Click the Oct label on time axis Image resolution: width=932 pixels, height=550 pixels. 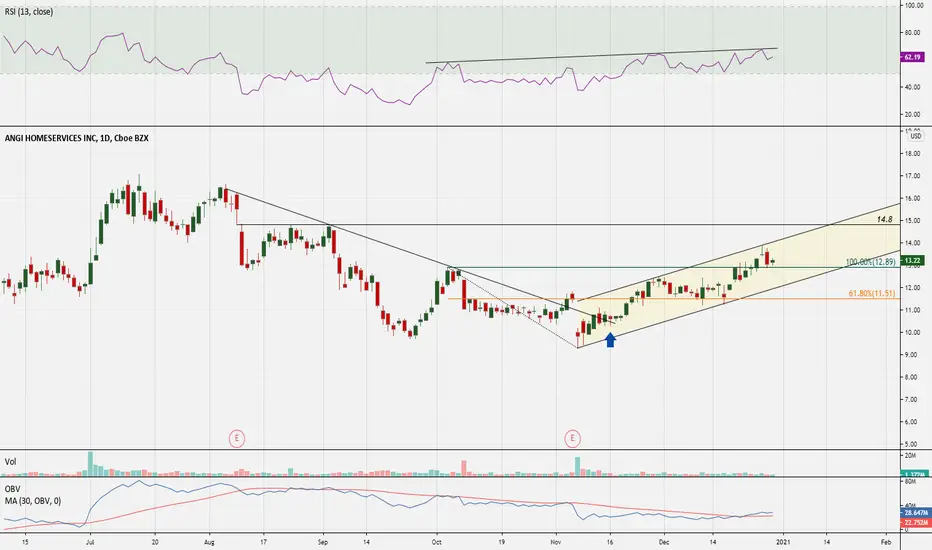pyautogui.click(x=437, y=542)
